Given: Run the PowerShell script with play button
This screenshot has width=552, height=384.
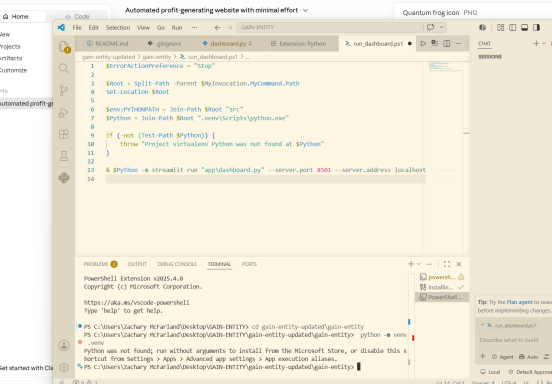Looking at the screenshot, I should pos(423,43).
